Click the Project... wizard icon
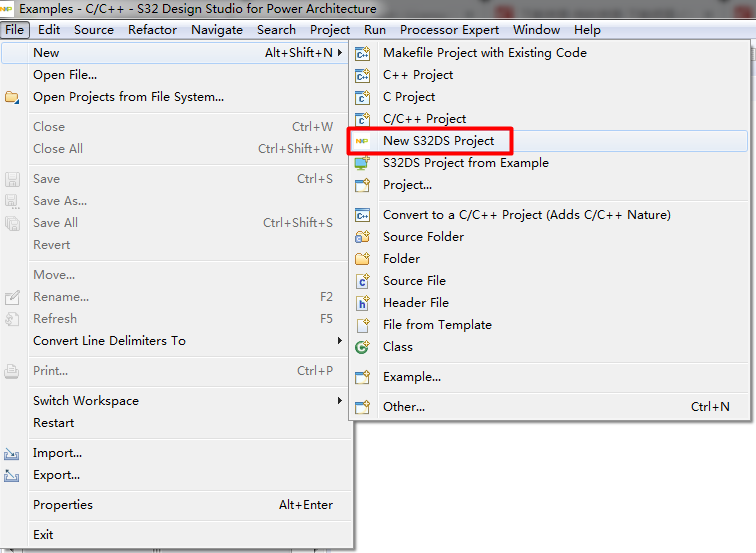756x553 pixels. click(363, 185)
